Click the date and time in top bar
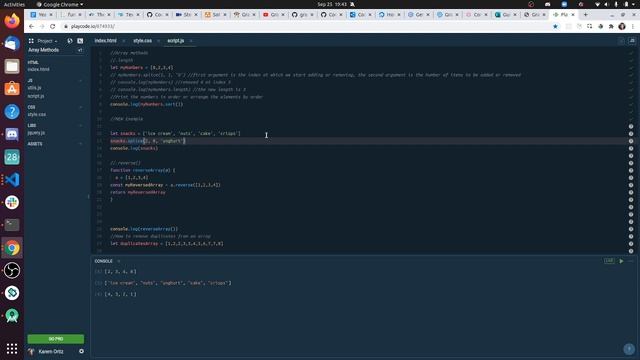Screen dimensions: 640x360 [332, 4]
